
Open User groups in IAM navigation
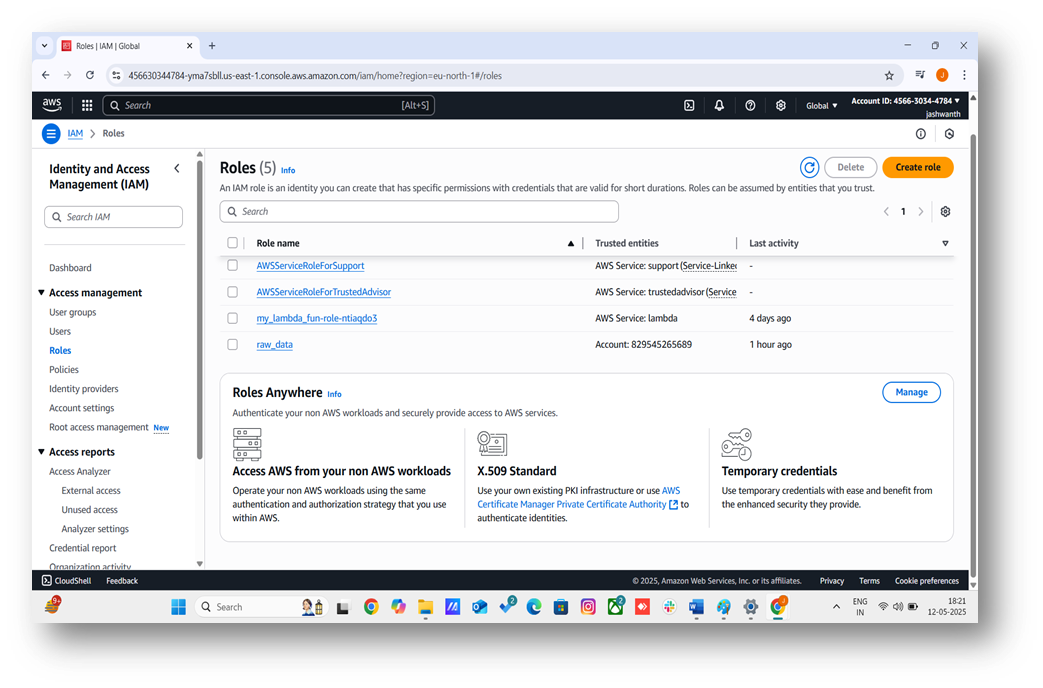pyautogui.click(x=73, y=312)
